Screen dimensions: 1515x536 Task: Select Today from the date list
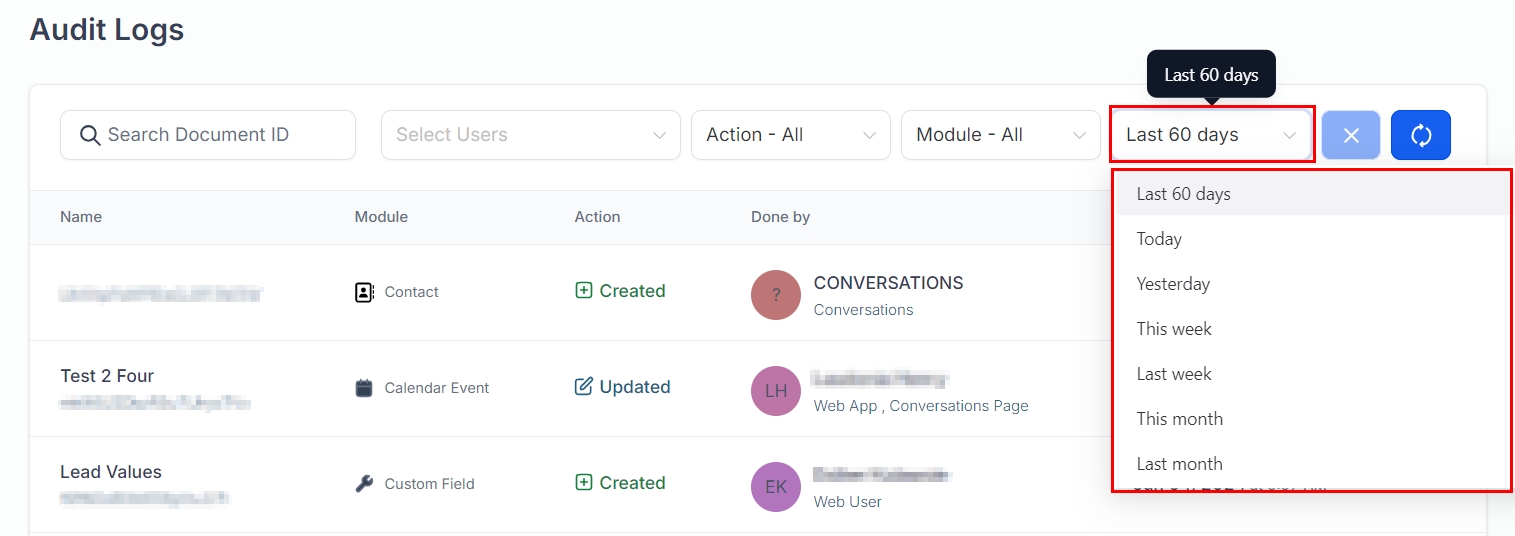pos(1159,239)
